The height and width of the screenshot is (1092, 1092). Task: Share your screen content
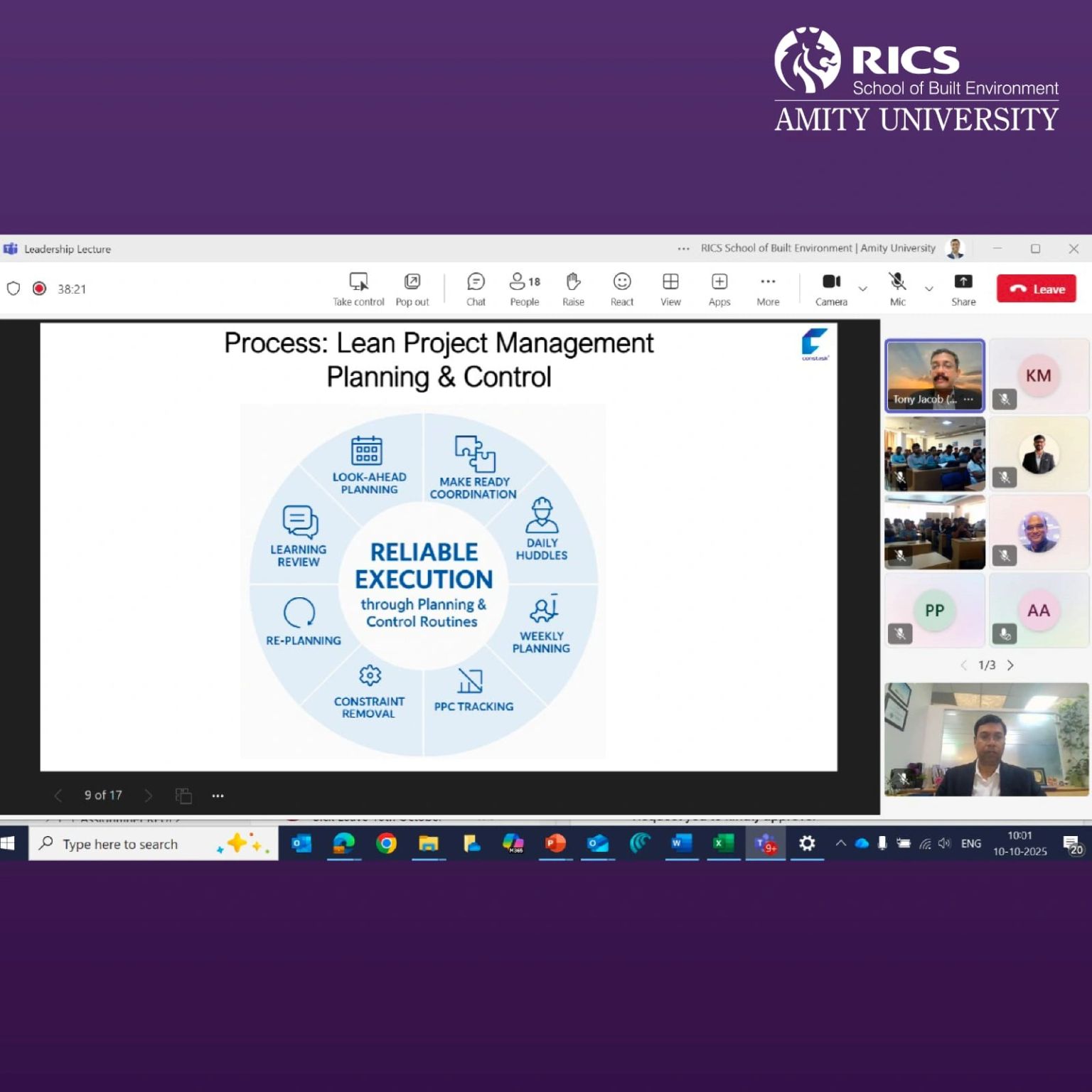coord(963,282)
